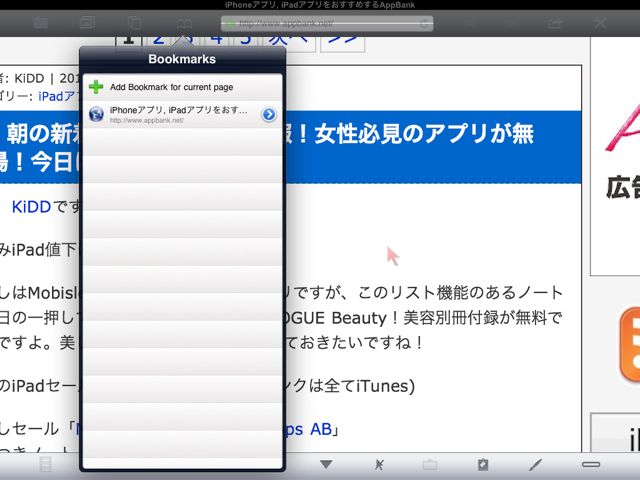Click the orange app icon in the right sidebar

point(629,345)
